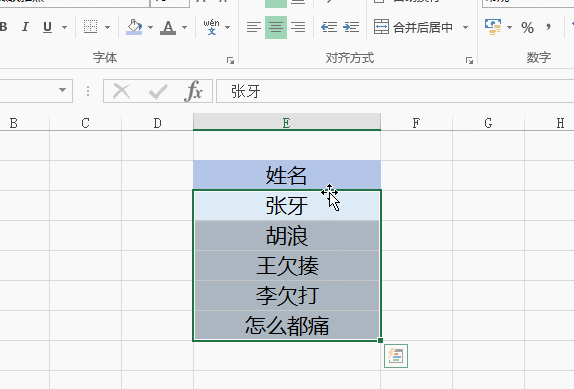Open 合并后居中 dropdown arrow
The height and width of the screenshot is (389, 574).
pyautogui.click(x=465, y=27)
